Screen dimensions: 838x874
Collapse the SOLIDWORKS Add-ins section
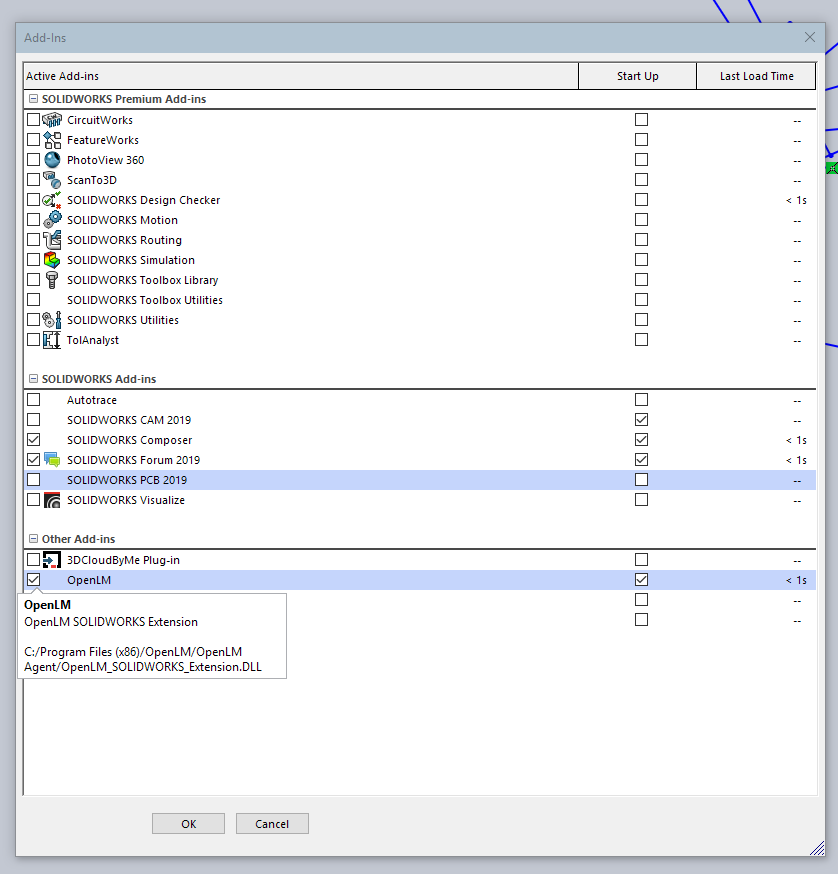click(35, 378)
